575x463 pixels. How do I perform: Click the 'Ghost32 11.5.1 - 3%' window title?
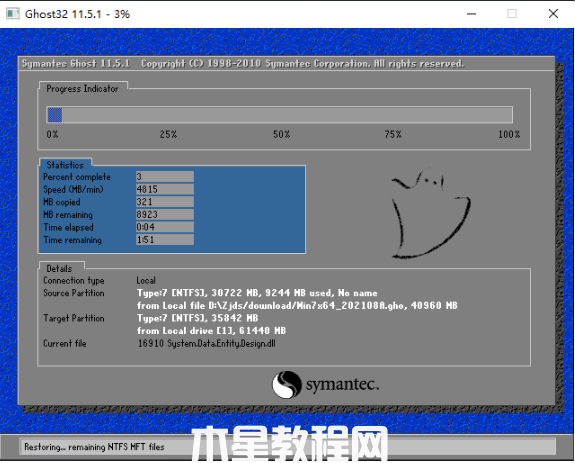coord(77,14)
